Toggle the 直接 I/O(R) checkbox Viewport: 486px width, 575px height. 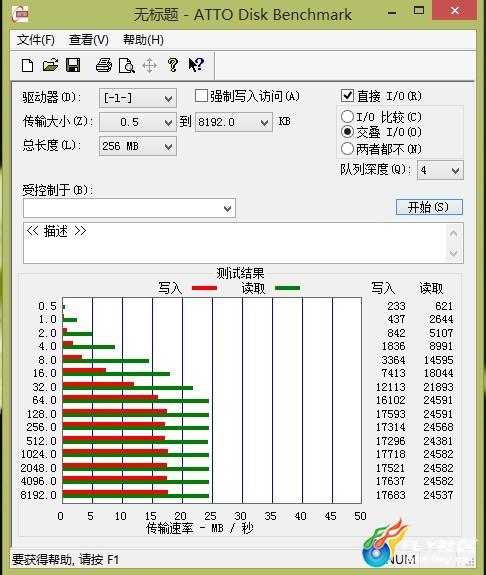[x=347, y=96]
